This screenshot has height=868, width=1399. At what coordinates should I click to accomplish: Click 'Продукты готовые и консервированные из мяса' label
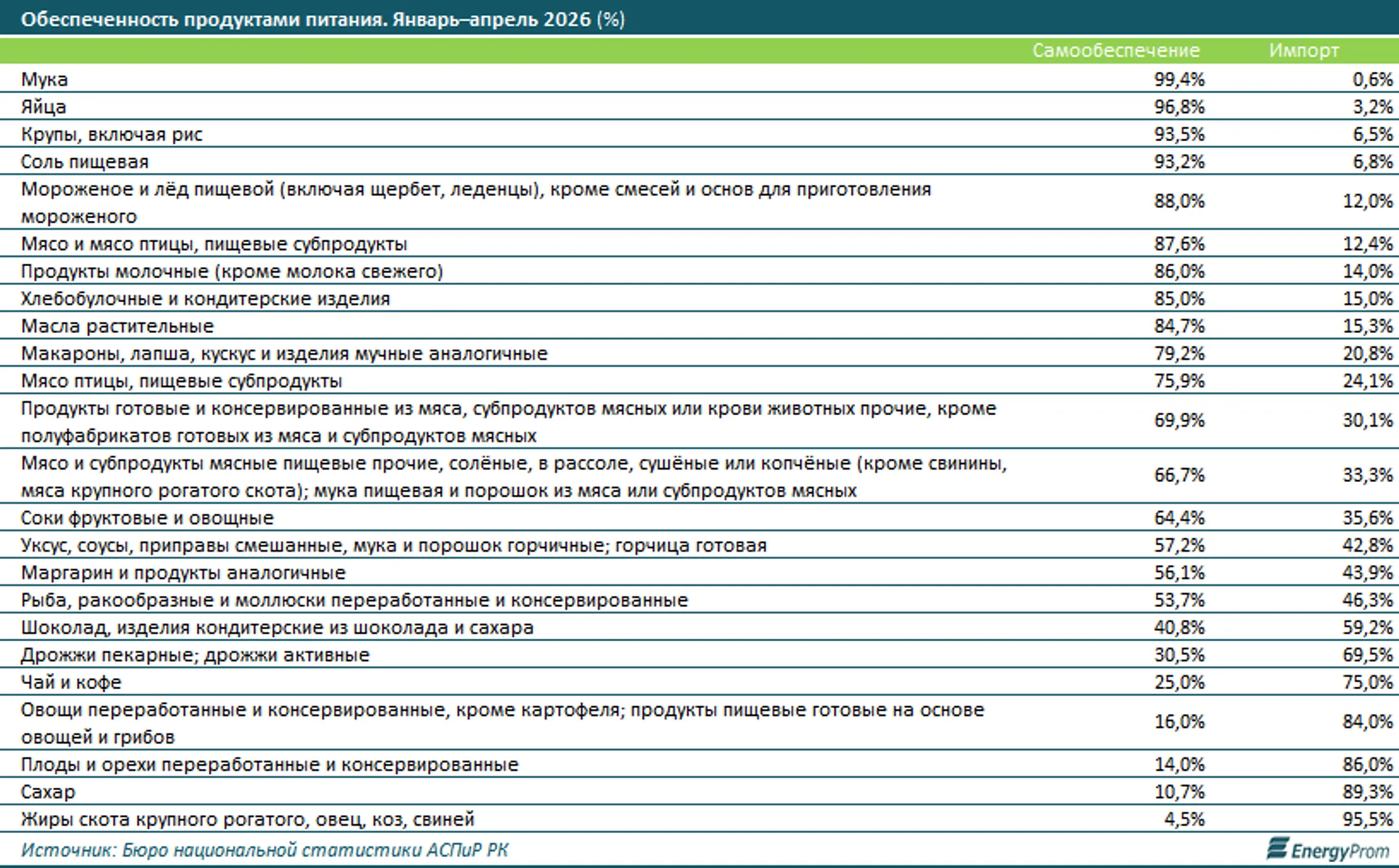pyautogui.click(x=508, y=422)
